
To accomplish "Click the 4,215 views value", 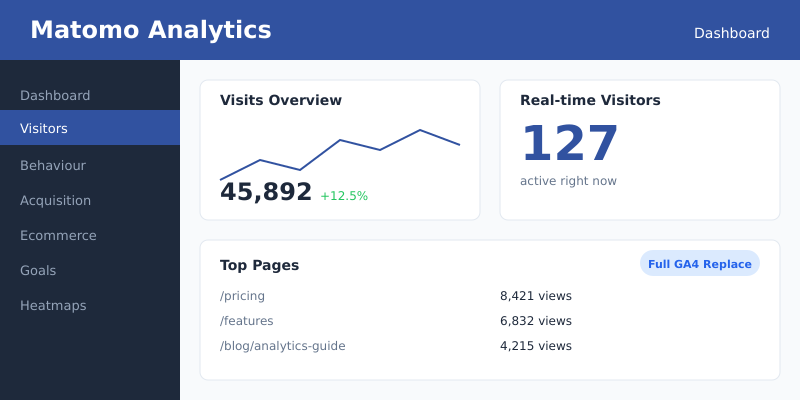I will point(536,346).
